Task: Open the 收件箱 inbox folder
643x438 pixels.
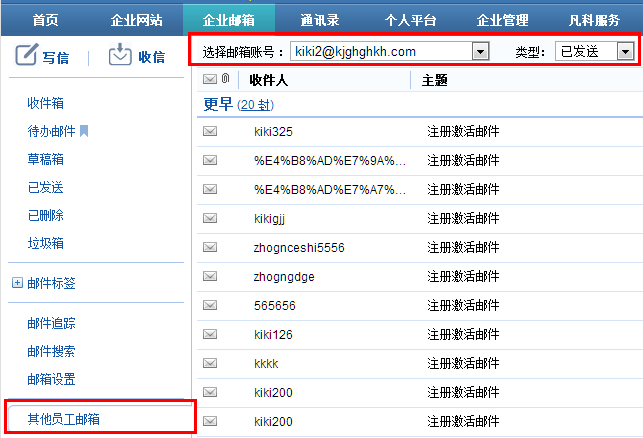Action: 46,103
